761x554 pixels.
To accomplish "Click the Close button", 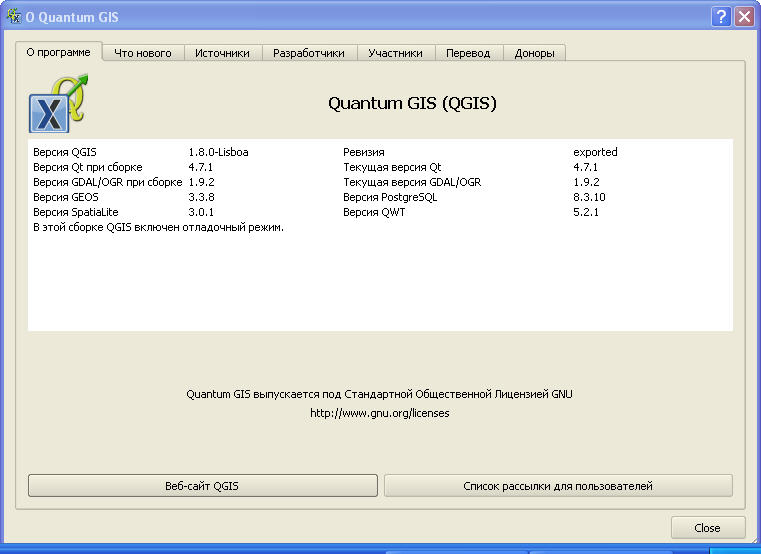I will (708, 528).
